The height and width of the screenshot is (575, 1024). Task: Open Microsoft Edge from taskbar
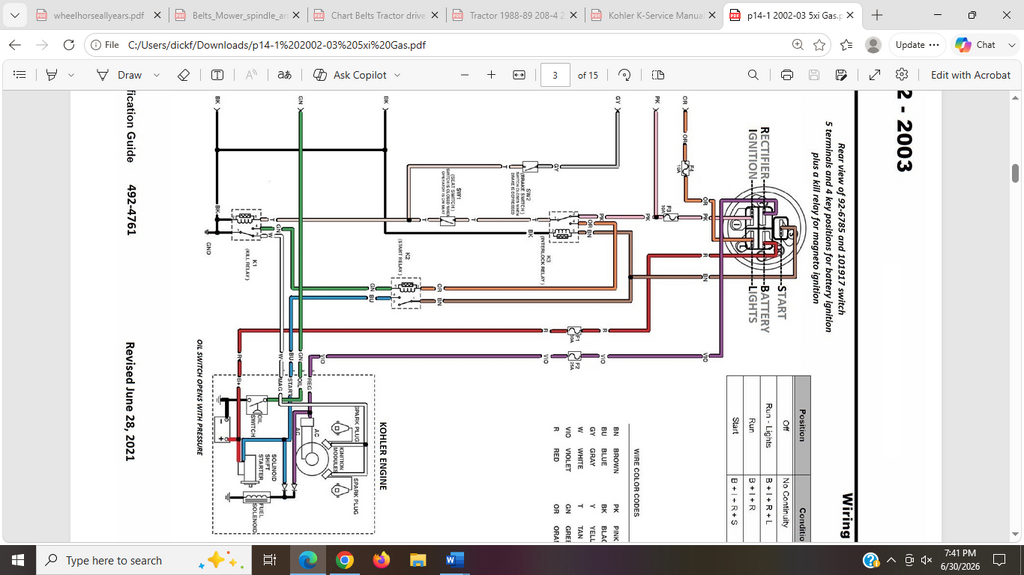click(308, 560)
